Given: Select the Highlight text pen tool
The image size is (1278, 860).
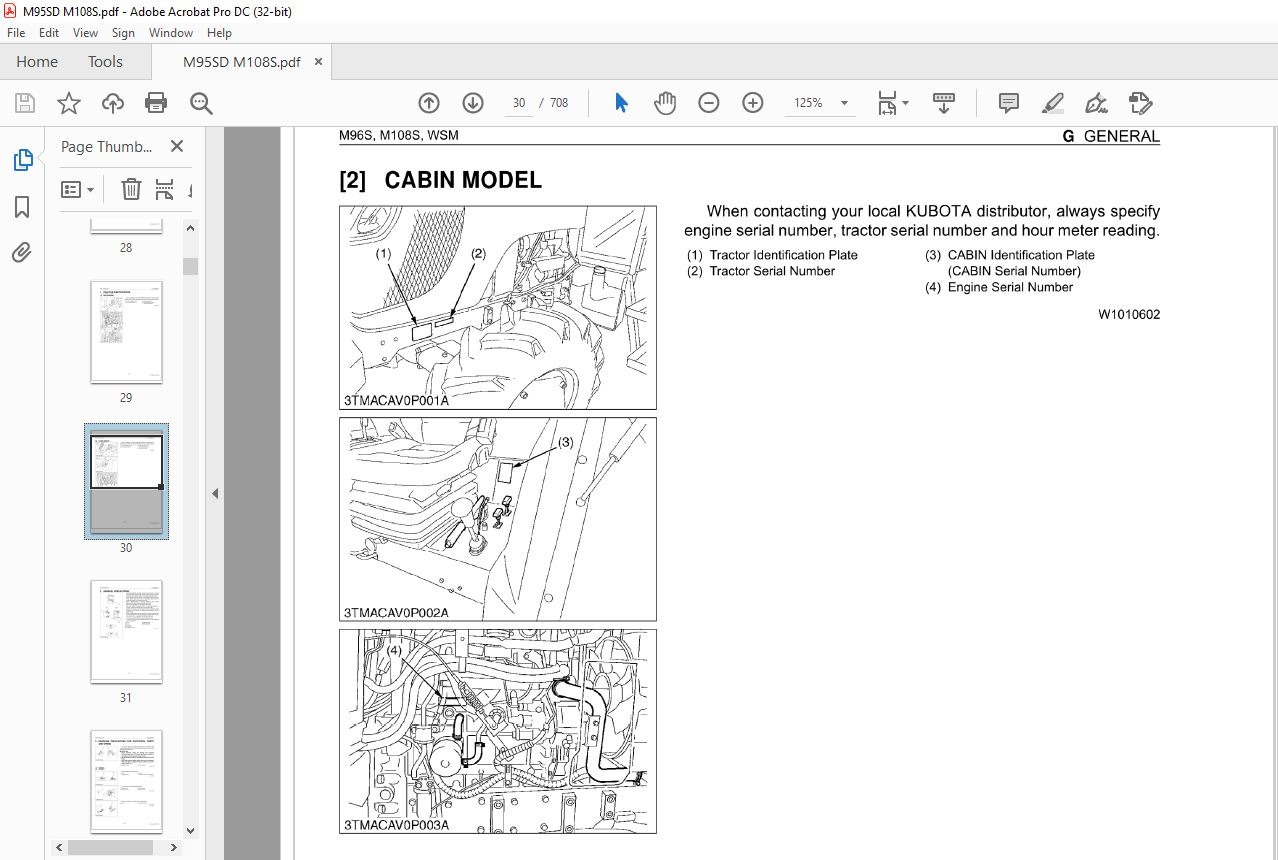Looking at the screenshot, I should coord(1052,103).
